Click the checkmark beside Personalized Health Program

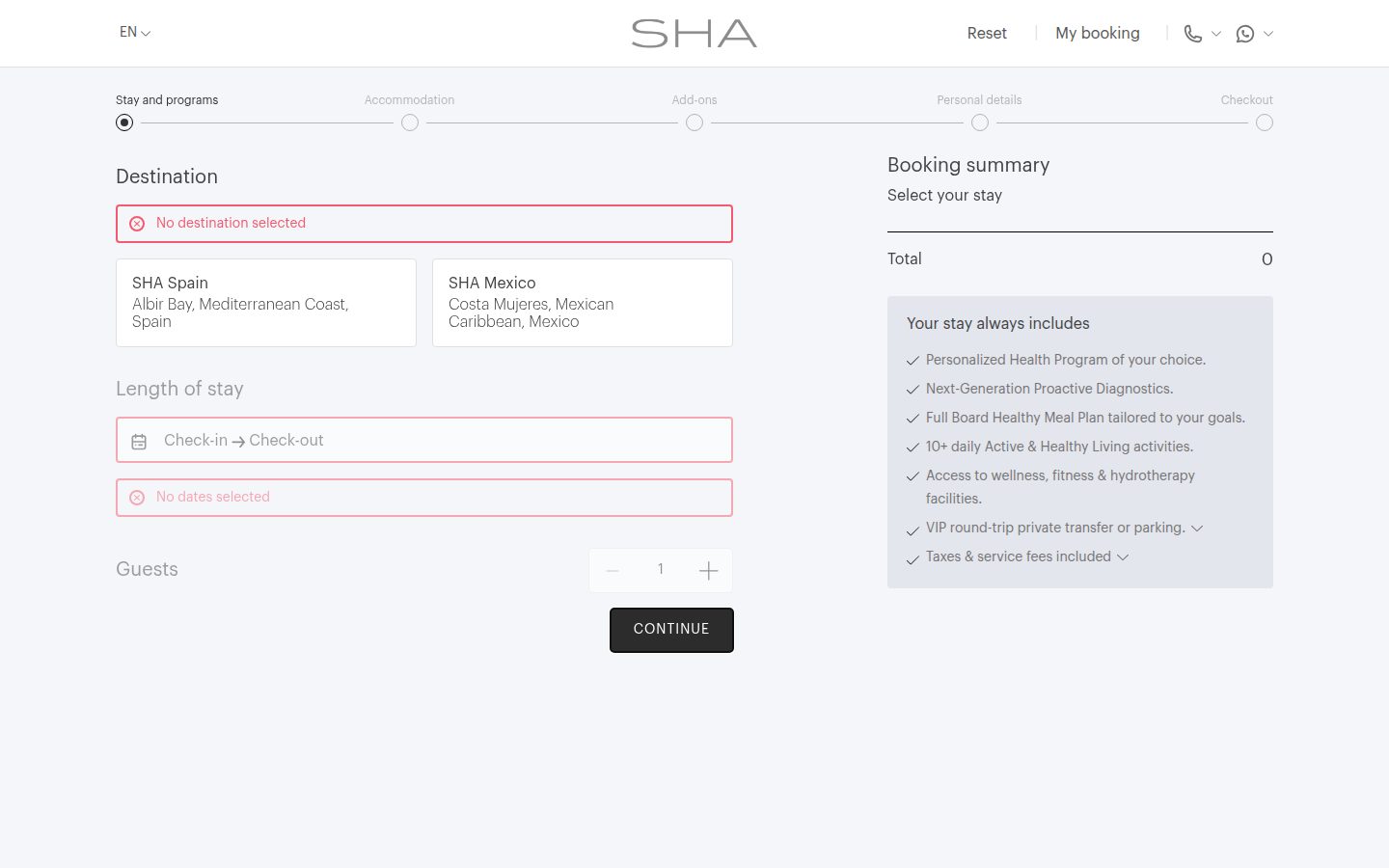click(x=912, y=361)
